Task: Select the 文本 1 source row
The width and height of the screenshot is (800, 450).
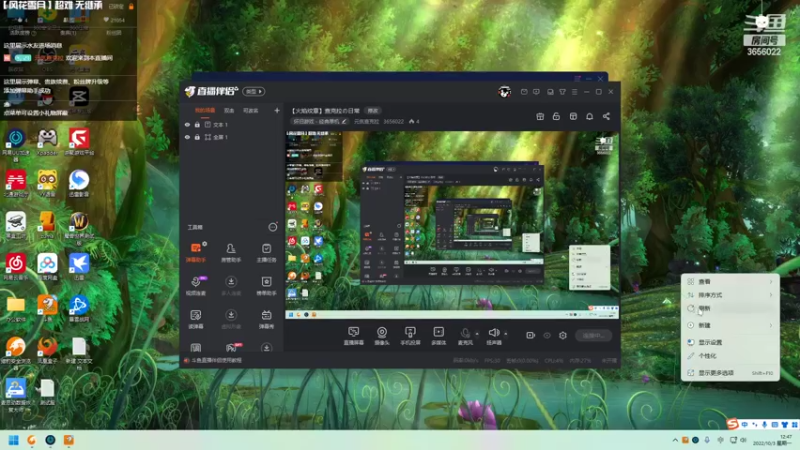Action: [x=232, y=124]
